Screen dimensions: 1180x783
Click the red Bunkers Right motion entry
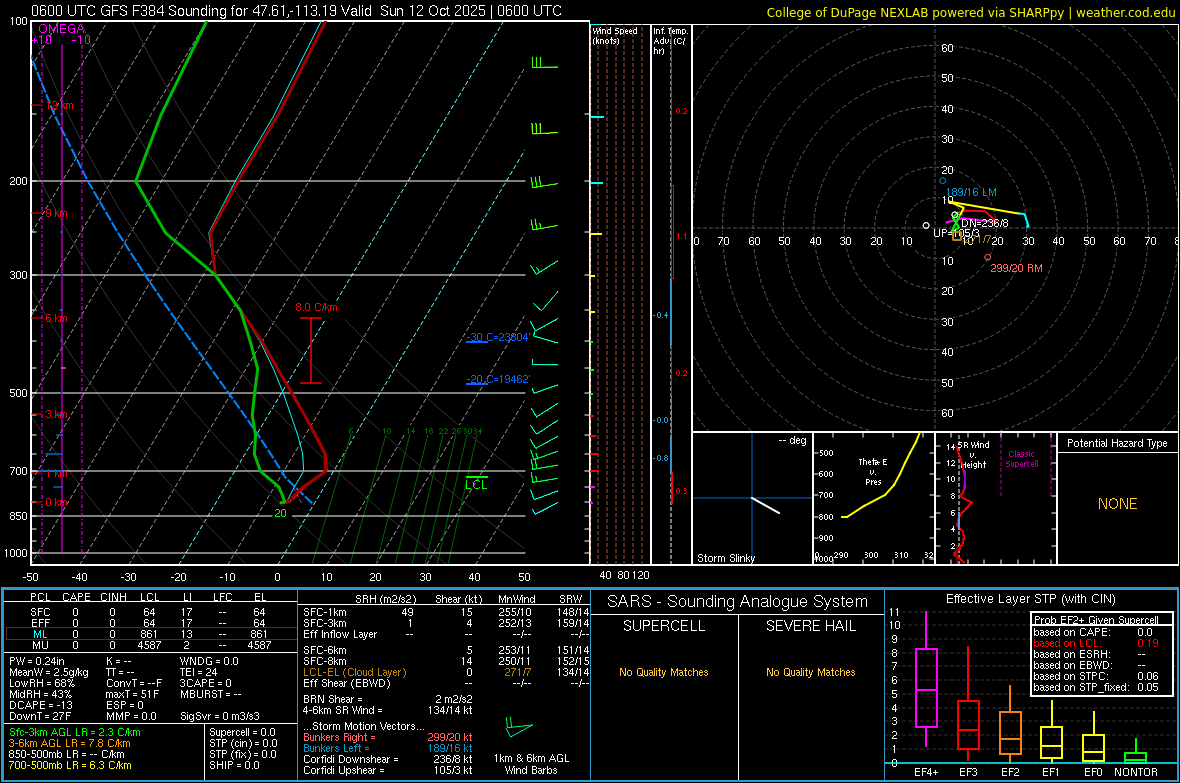point(388,737)
